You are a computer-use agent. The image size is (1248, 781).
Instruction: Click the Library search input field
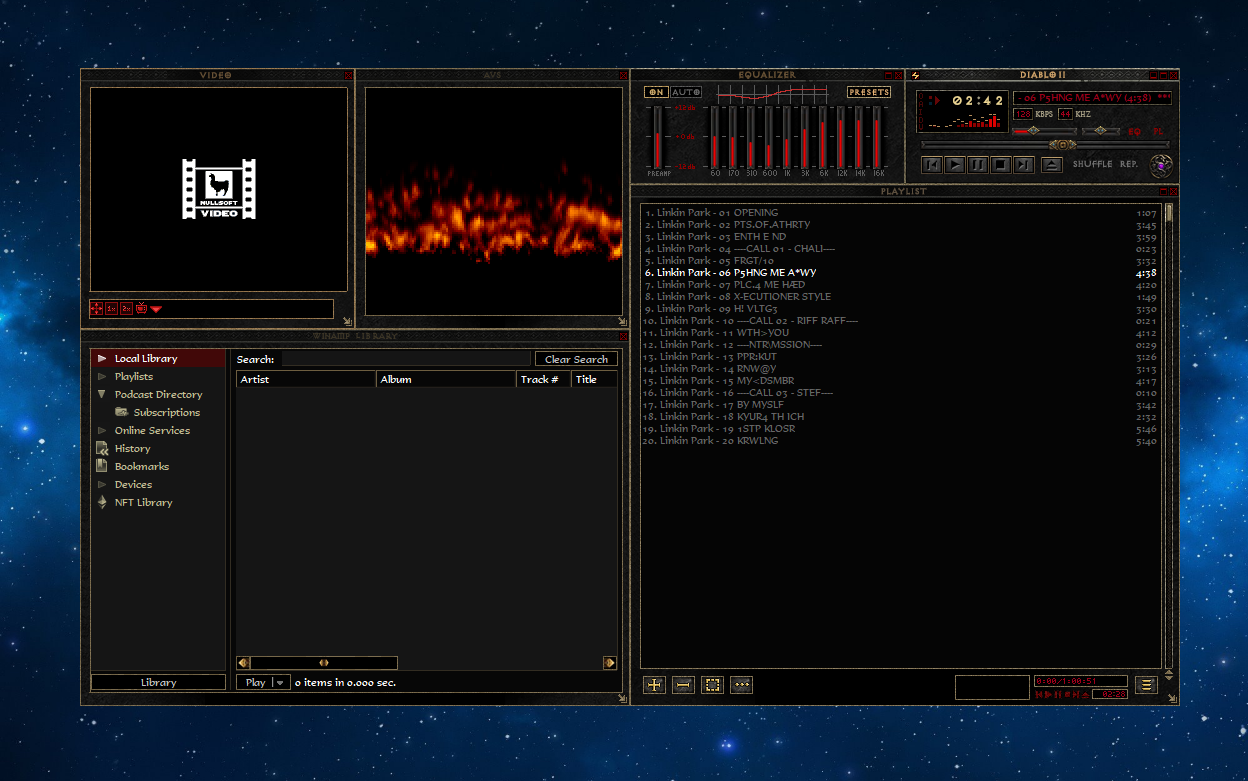(405, 359)
